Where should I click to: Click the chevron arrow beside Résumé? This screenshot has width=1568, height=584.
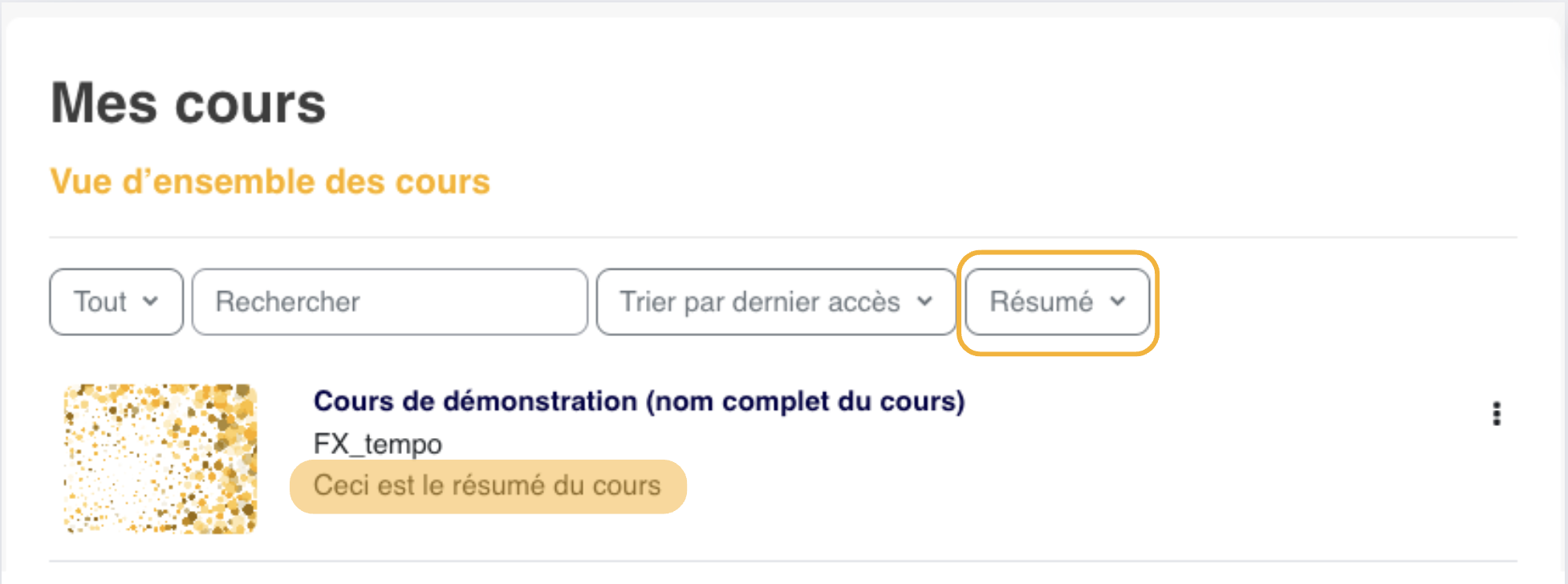tap(1118, 302)
